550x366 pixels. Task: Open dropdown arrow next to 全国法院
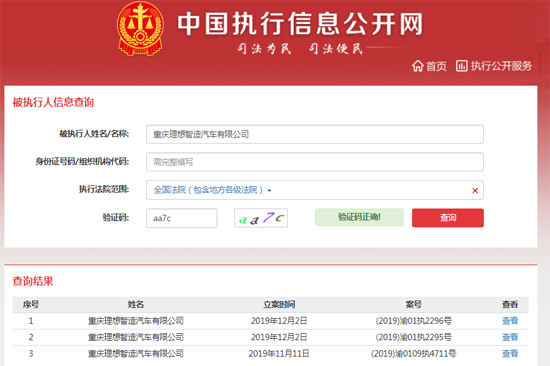tap(269, 191)
